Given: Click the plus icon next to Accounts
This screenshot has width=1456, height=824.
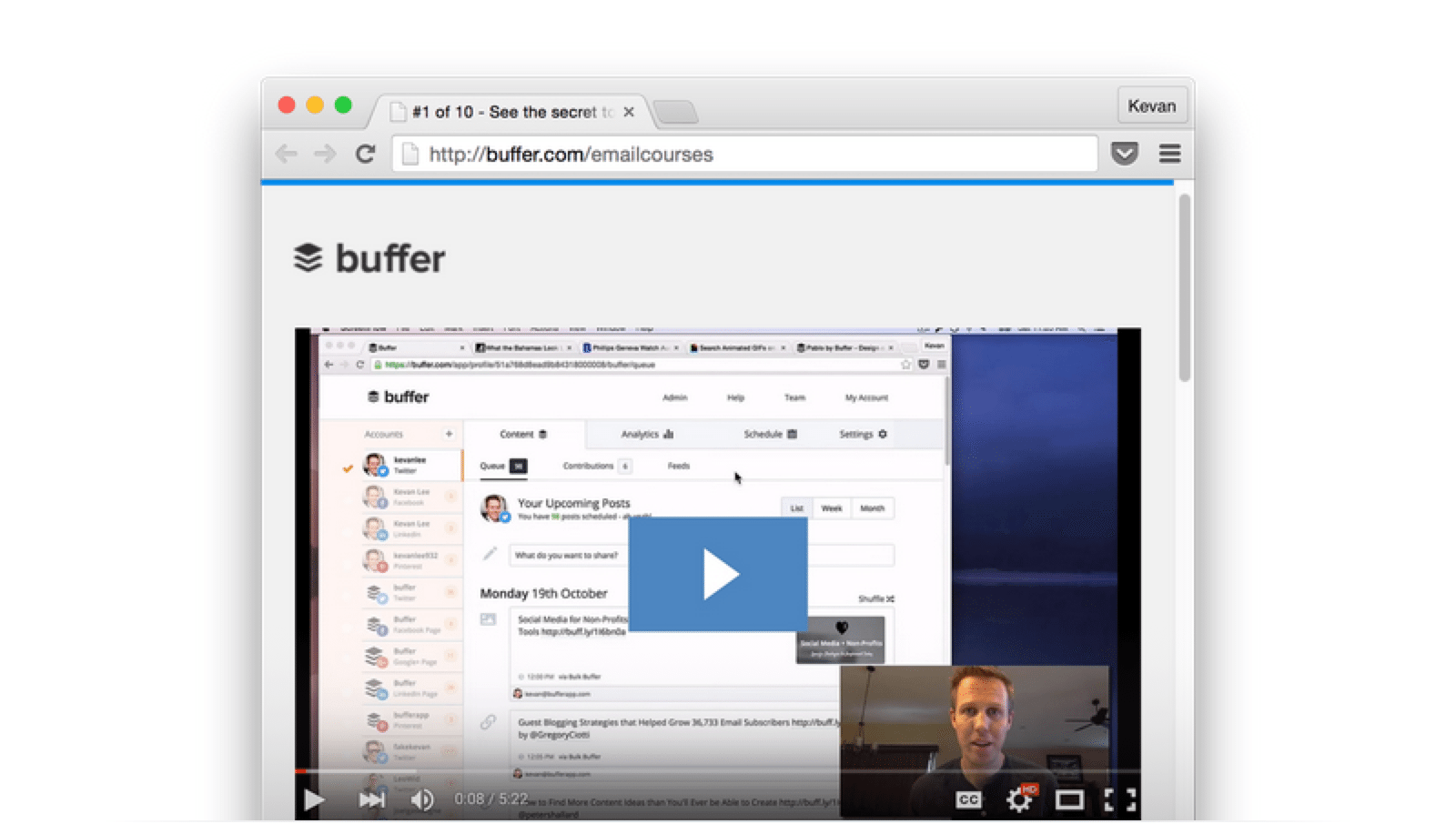Looking at the screenshot, I should 449,434.
